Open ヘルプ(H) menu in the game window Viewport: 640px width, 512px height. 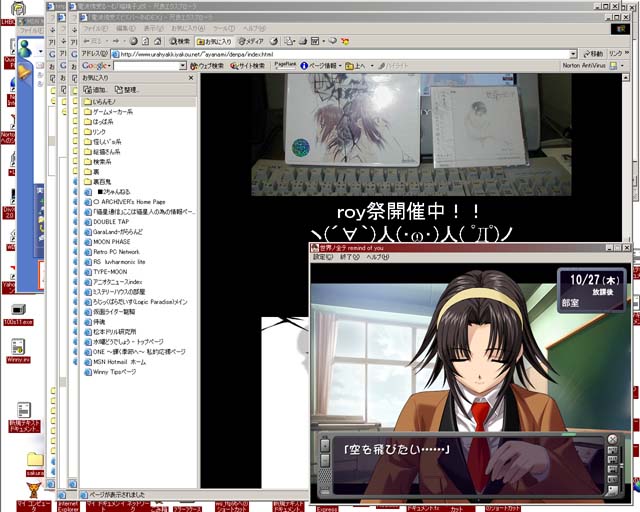click(x=378, y=257)
